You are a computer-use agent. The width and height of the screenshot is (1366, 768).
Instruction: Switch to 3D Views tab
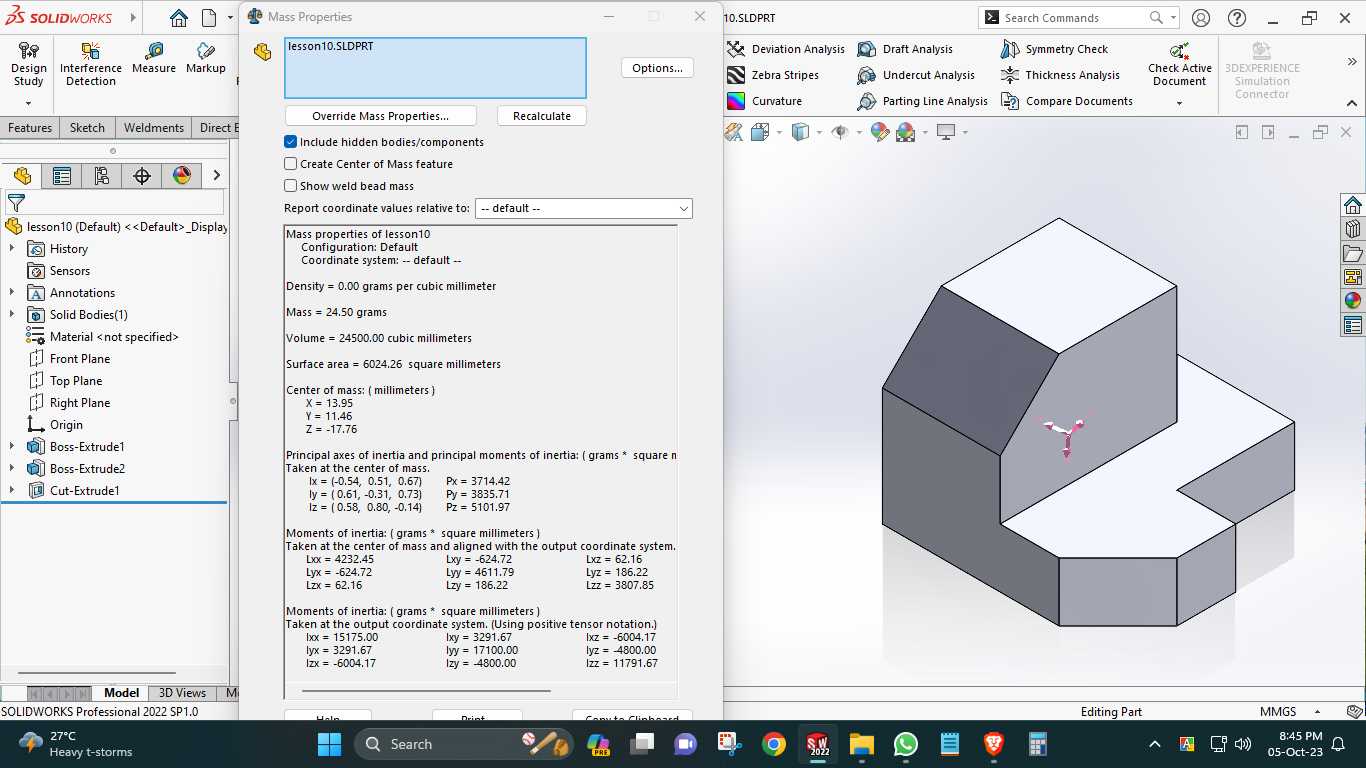pyautogui.click(x=182, y=693)
